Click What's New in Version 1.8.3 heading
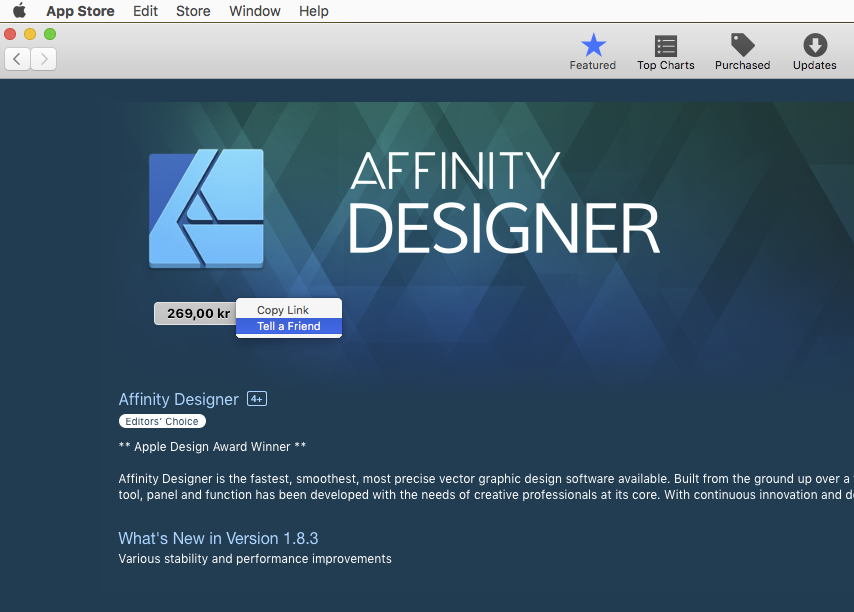The height and width of the screenshot is (612, 854). pyautogui.click(x=218, y=538)
